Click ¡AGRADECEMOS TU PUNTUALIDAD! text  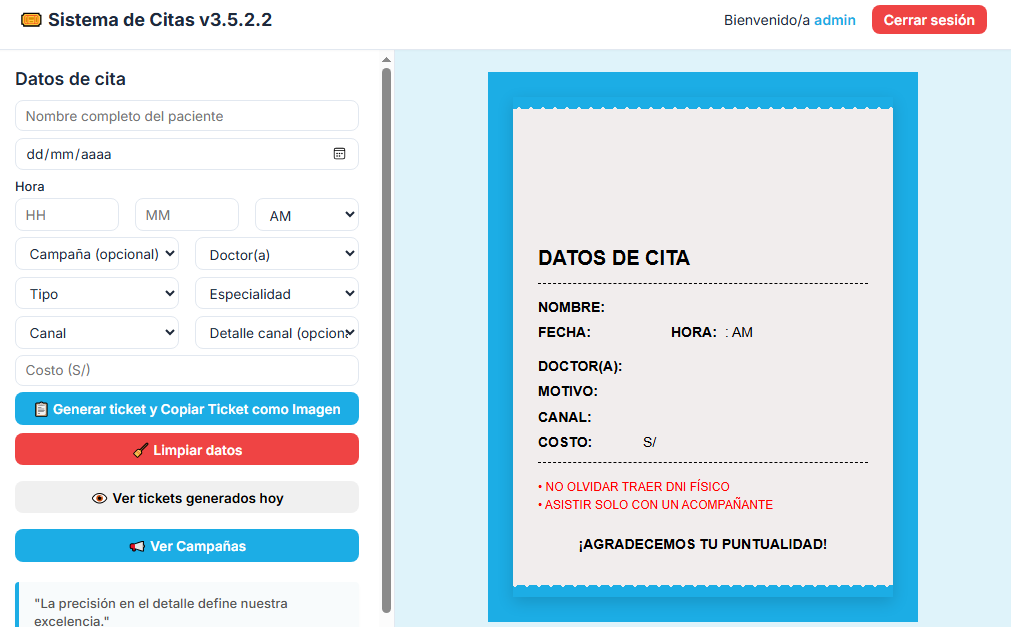703,544
